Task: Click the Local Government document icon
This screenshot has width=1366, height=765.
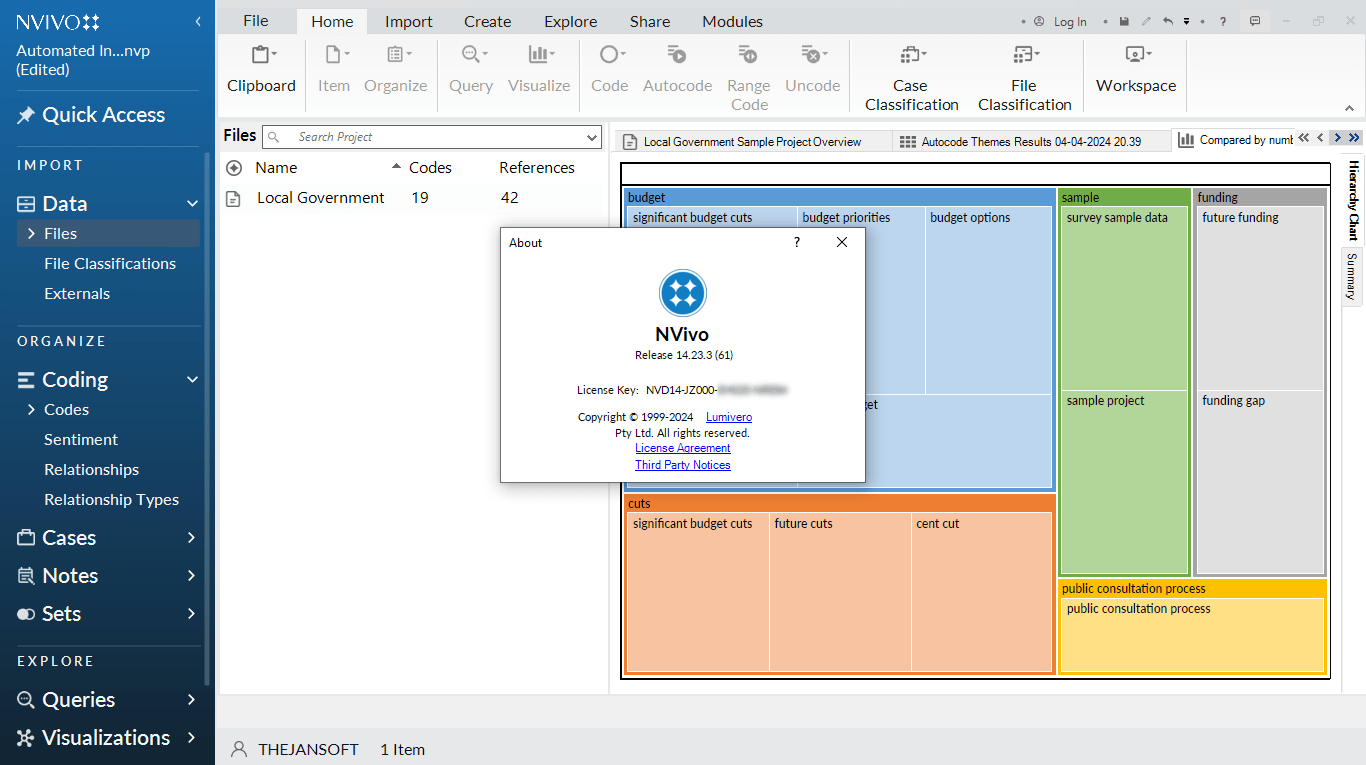Action: 233,198
